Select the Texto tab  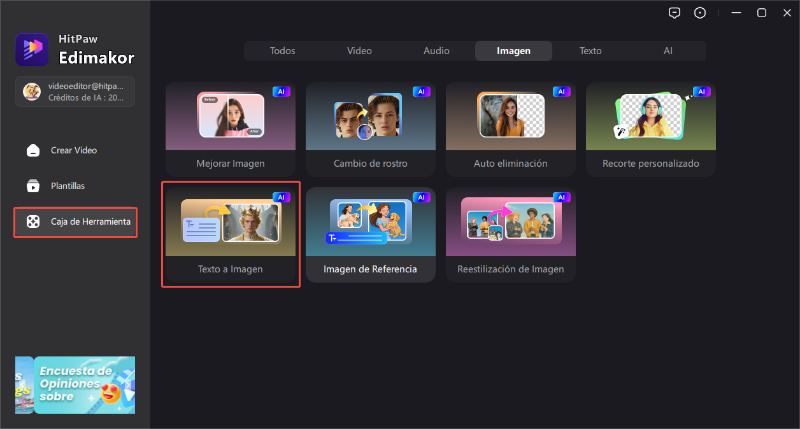tap(590, 51)
